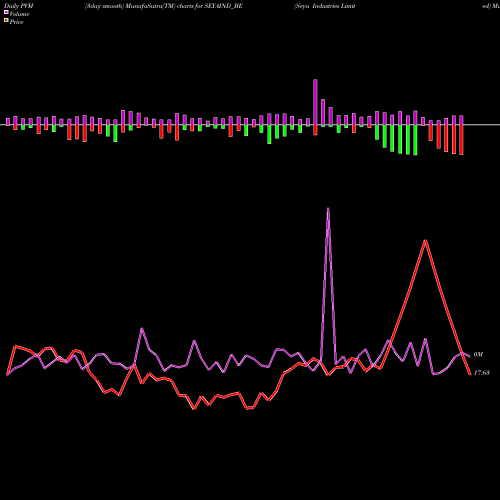Click the red price line triangular peak
This screenshot has height=500, width=500.
(x=425, y=241)
